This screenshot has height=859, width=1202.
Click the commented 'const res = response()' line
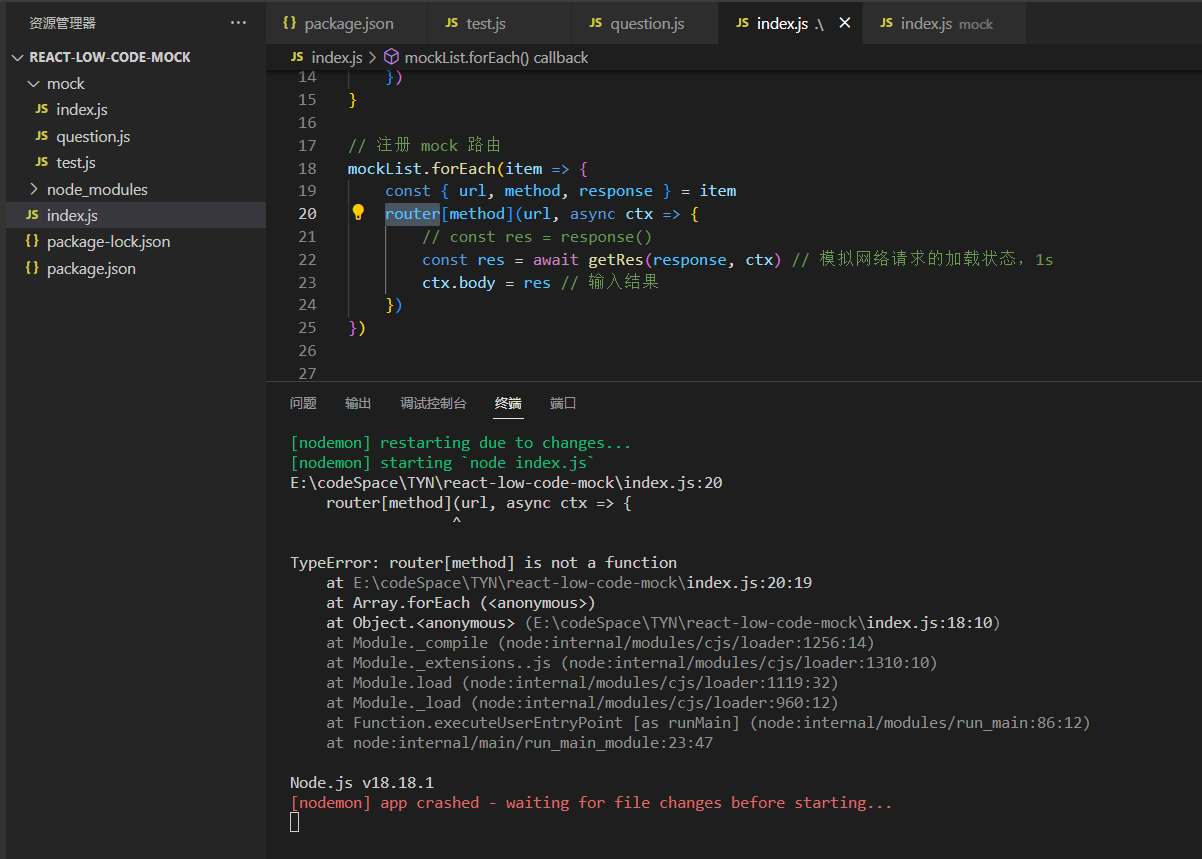[537, 236]
